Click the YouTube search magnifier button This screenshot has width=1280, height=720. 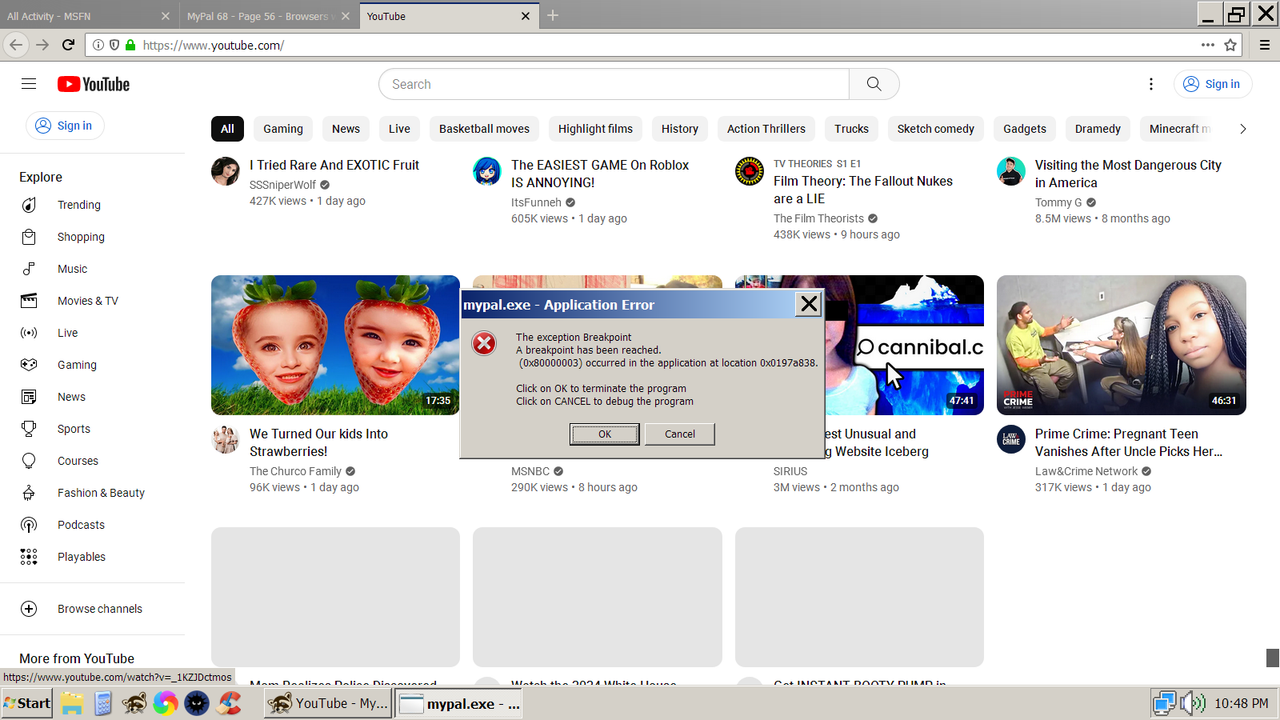click(874, 84)
